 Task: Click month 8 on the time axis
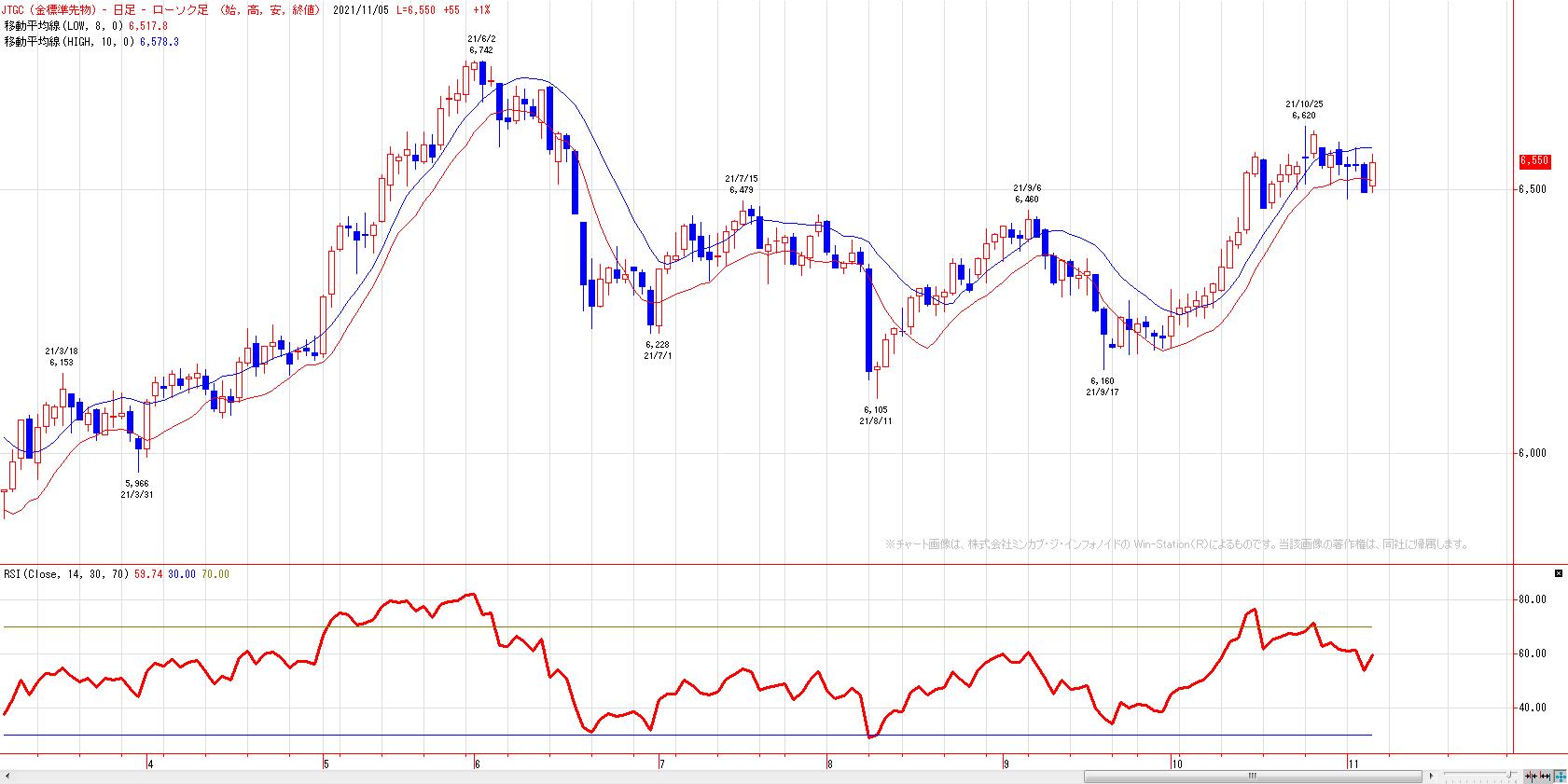830,764
